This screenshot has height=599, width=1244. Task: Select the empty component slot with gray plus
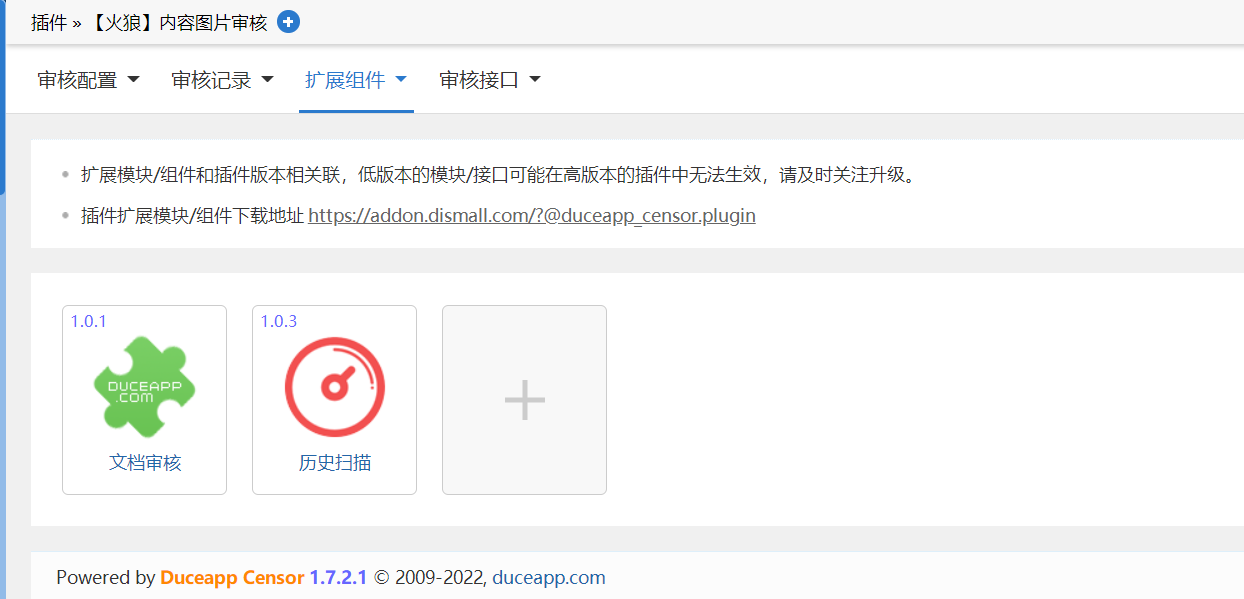point(524,399)
